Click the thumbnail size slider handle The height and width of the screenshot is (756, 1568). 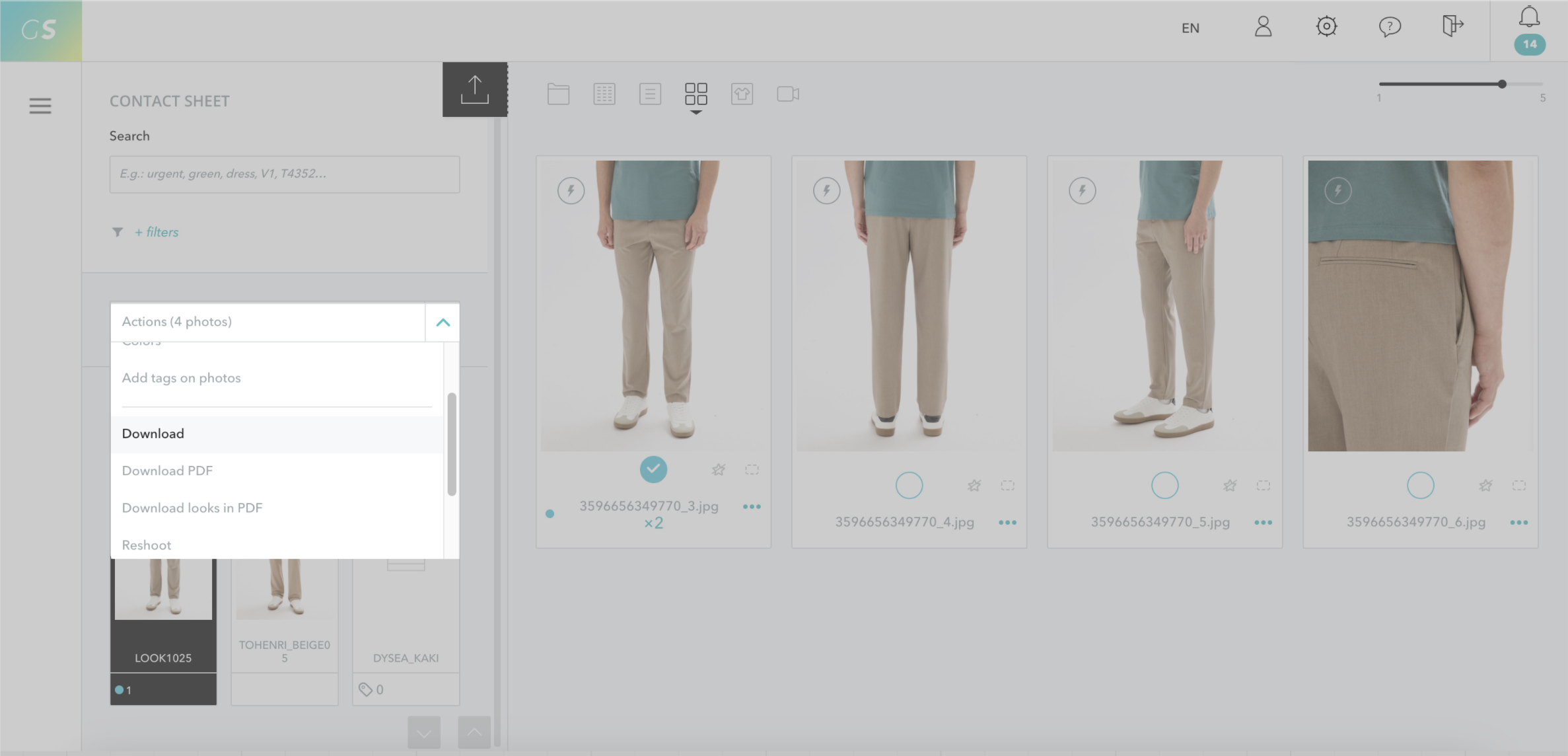(1502, 84)
